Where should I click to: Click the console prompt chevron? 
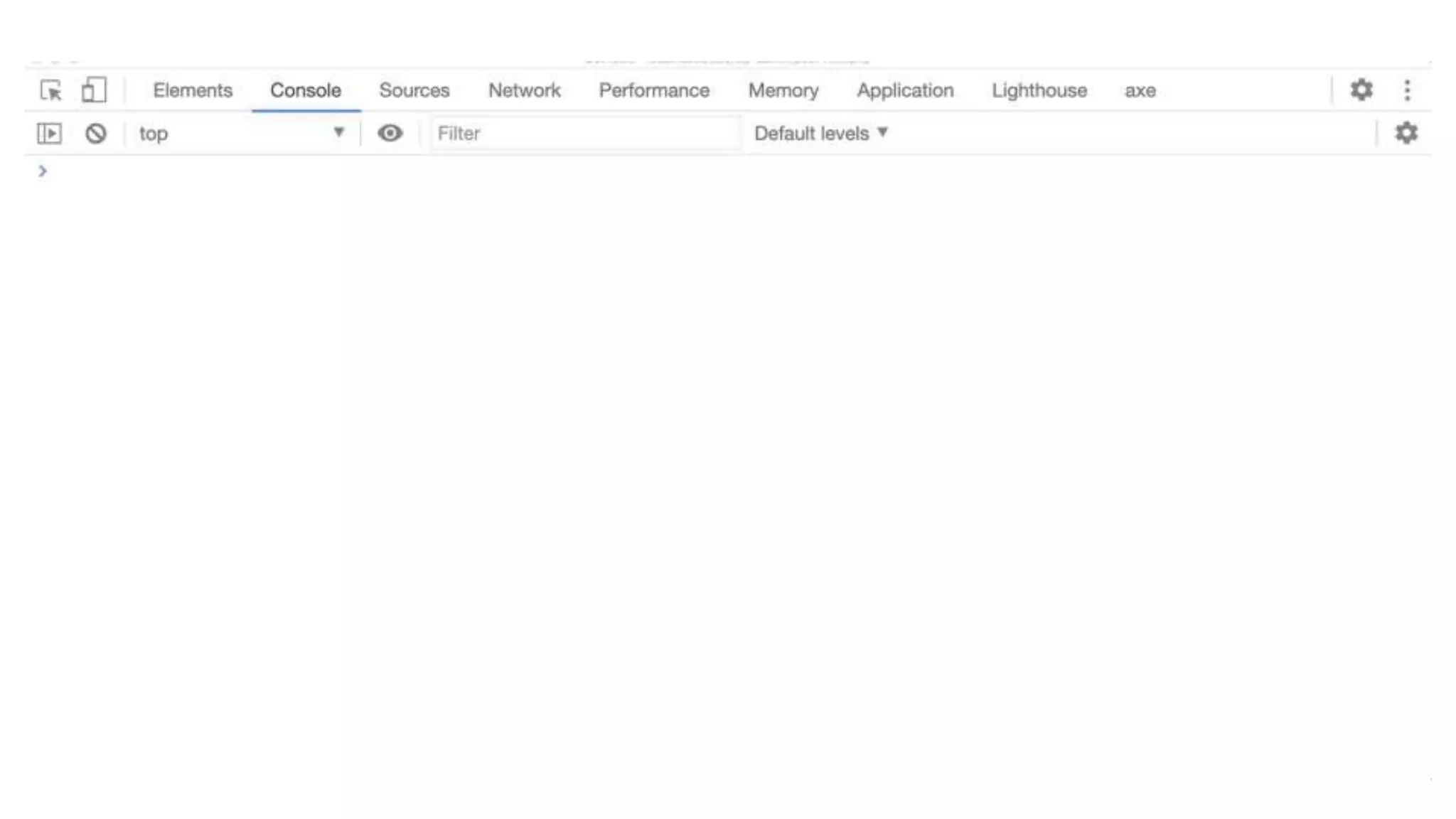click(43, 171)
